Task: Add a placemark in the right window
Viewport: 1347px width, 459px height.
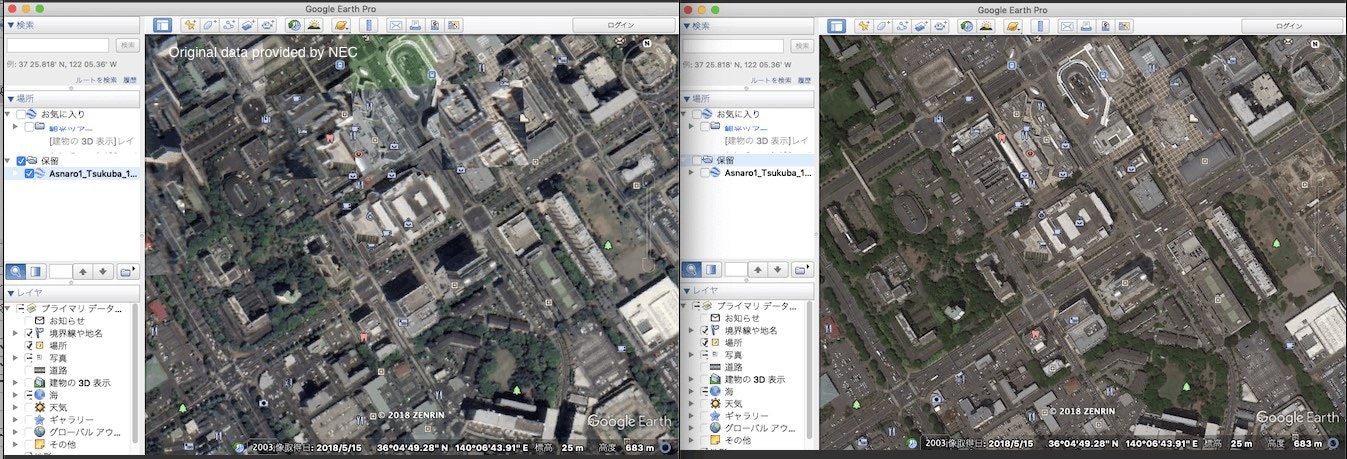Action: [x=864, y=25]
